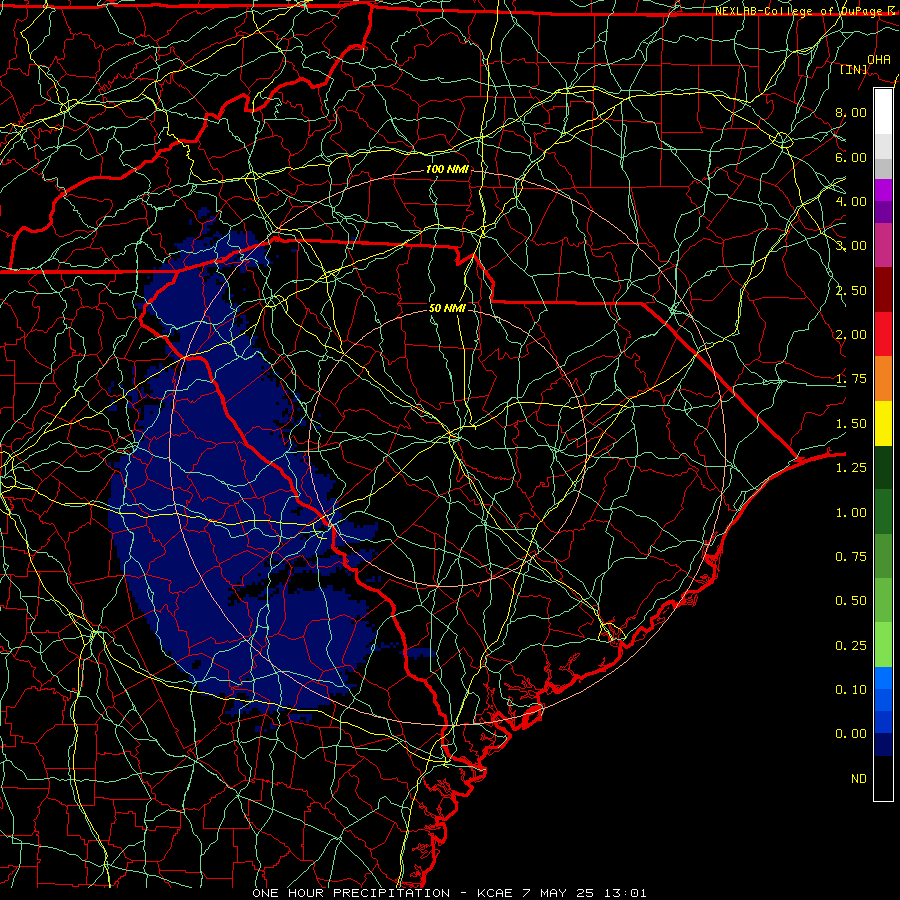Click the '0.10' legend value
Screen dimensions: 900x900
tap(851, 690)
